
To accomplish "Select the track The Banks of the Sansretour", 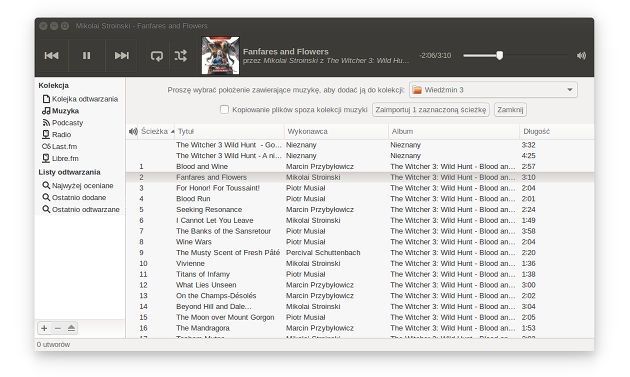I will (x=360, y=231).
